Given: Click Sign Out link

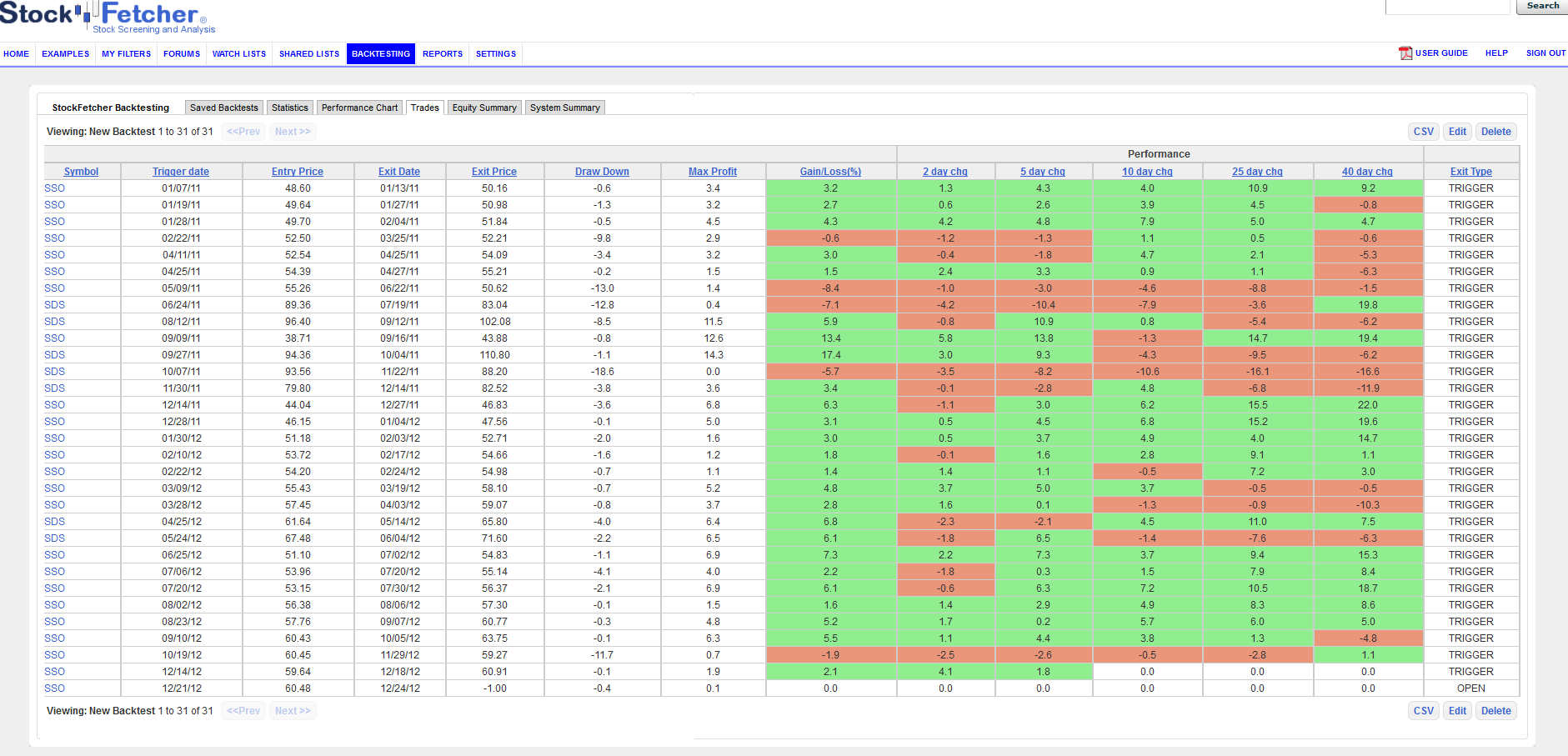Looking at the screenshot, I should [1545, 53].
